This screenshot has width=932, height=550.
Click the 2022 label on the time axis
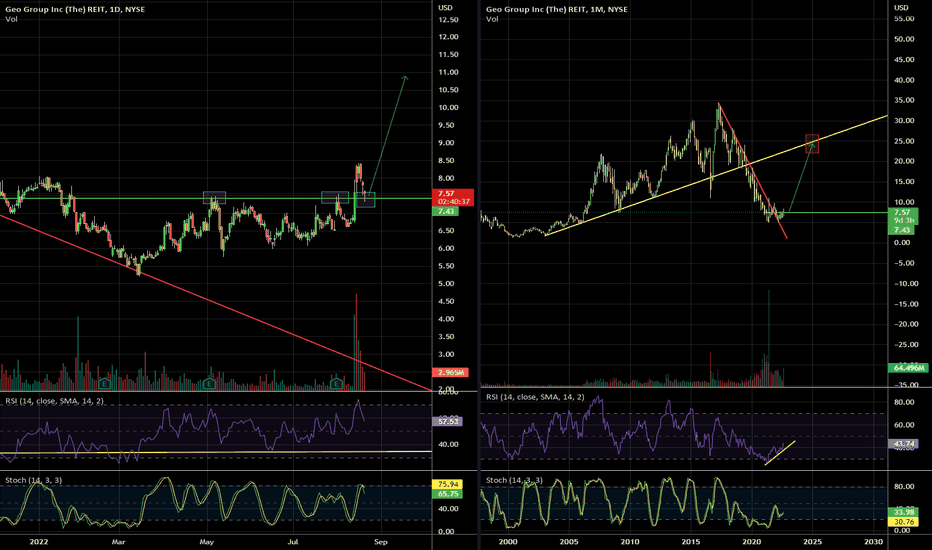(39, 542)
